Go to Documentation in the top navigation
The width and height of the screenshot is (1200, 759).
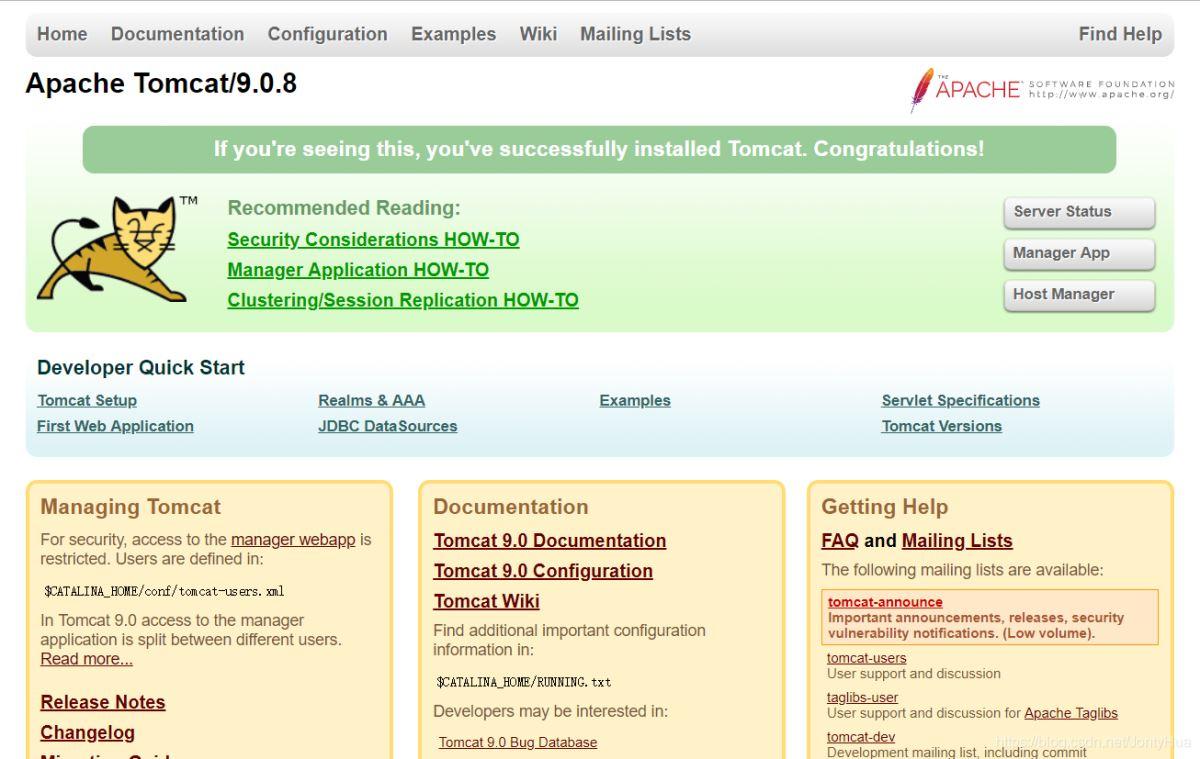click(177, 34)
